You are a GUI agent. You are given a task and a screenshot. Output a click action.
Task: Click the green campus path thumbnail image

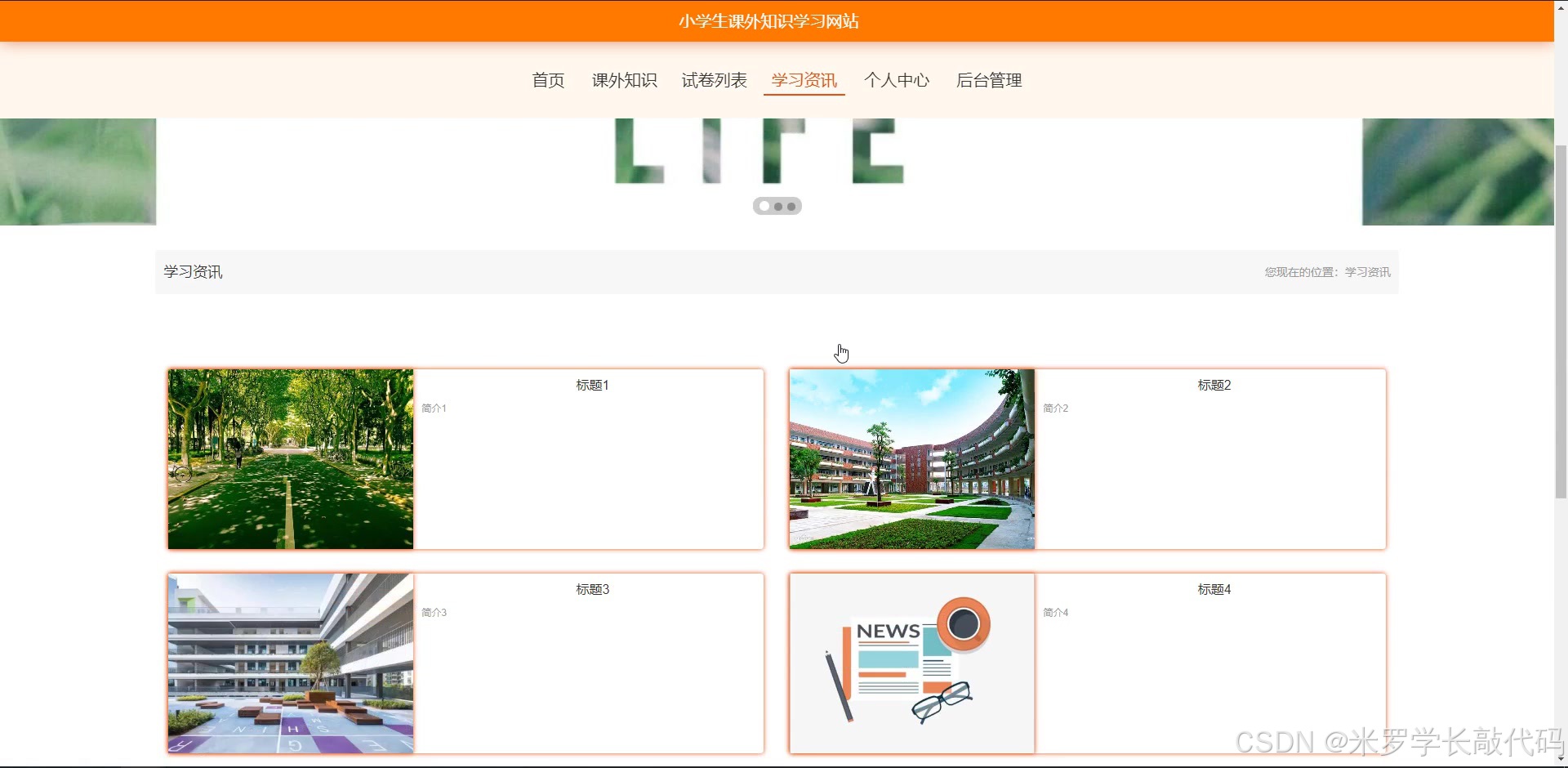point(290,458)
